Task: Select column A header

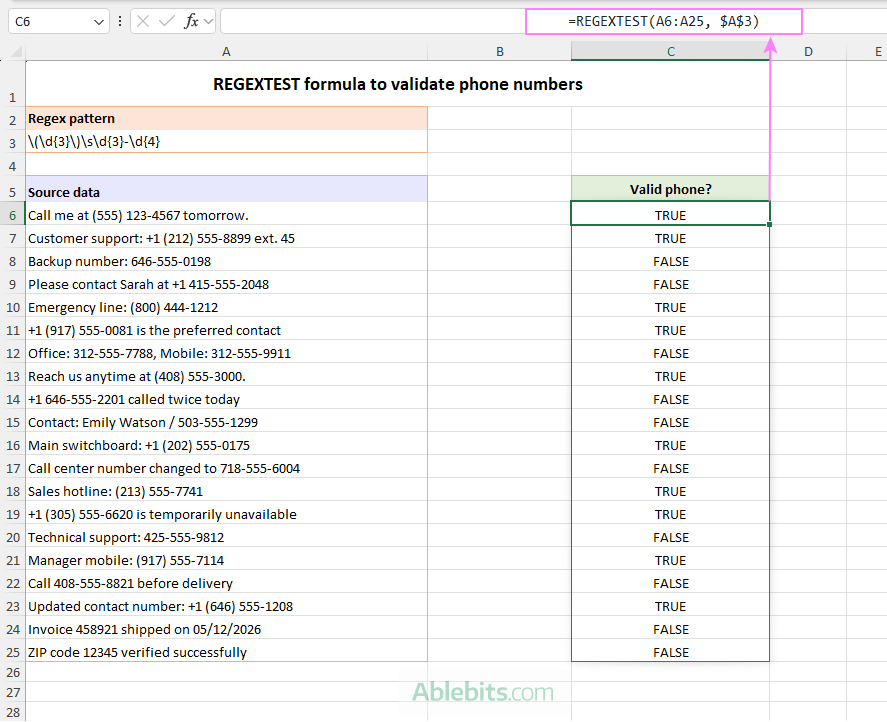Action: pos(226,52)
